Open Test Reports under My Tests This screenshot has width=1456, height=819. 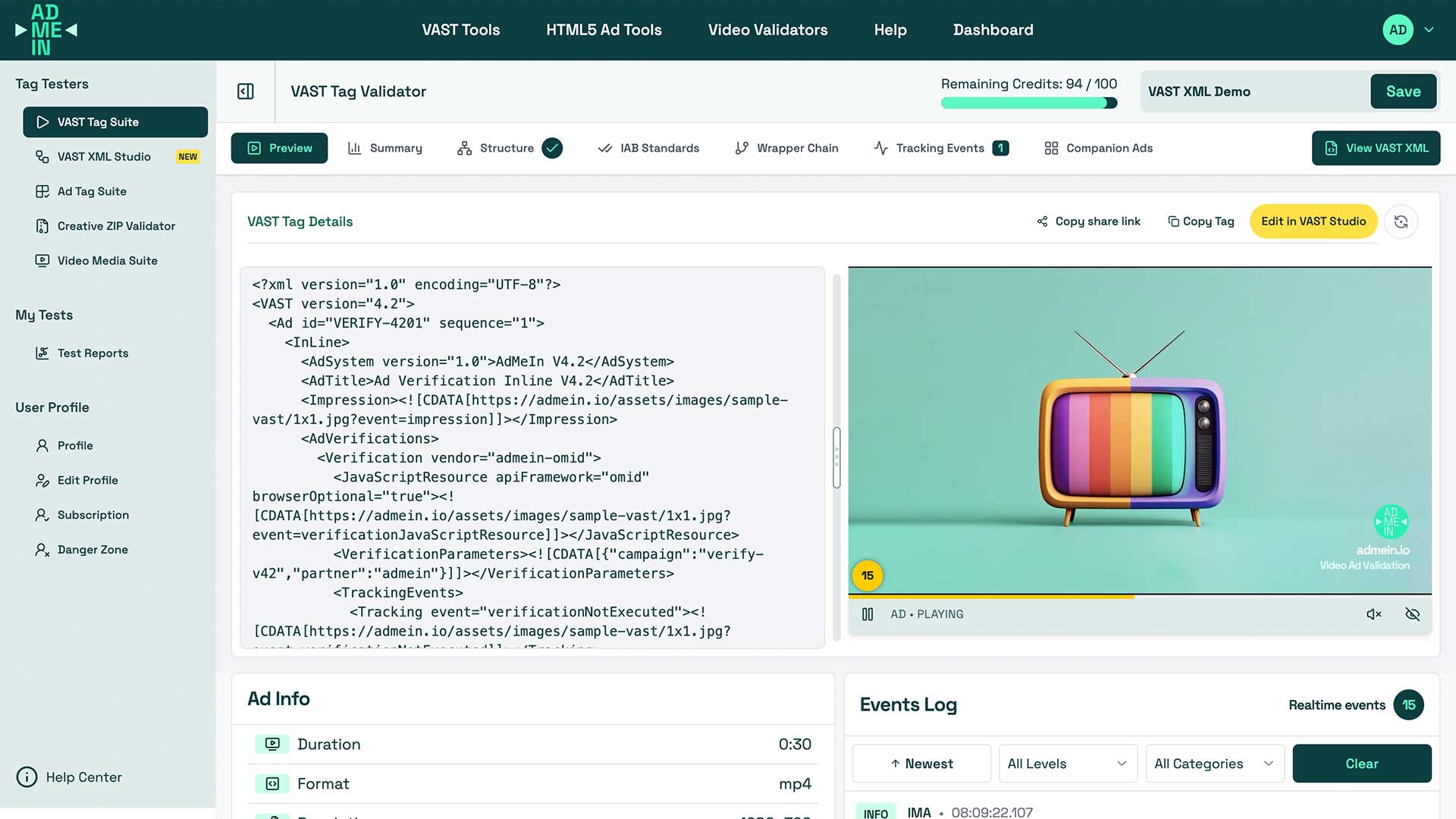tap(93, 353)
